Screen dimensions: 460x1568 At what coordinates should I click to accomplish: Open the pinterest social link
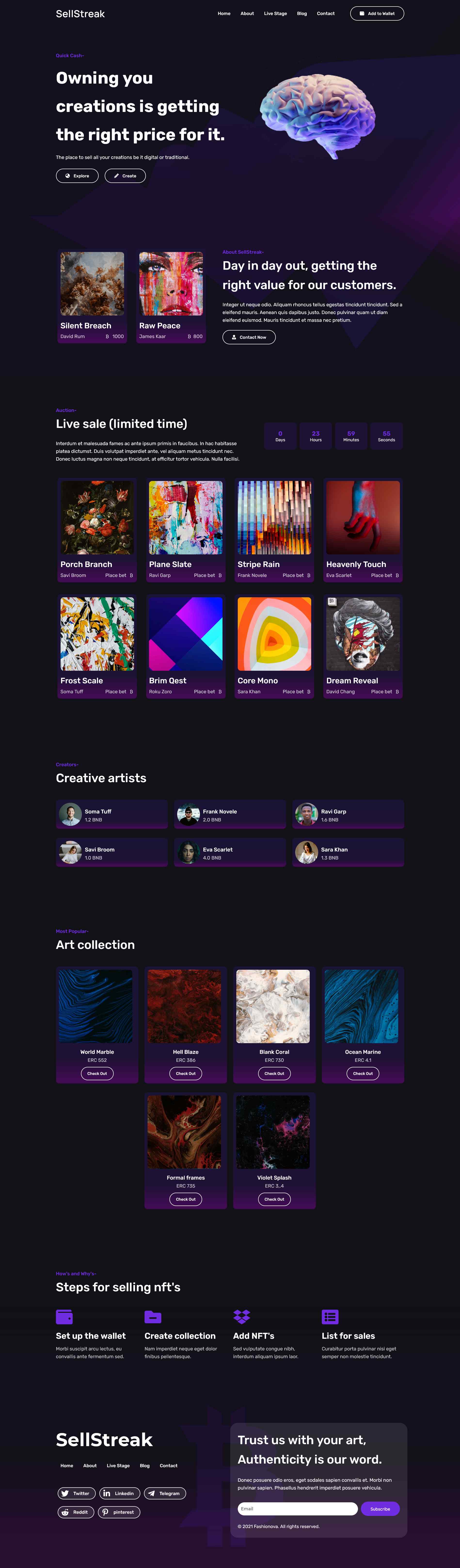pyautogui.click(x=119, y=1512)
